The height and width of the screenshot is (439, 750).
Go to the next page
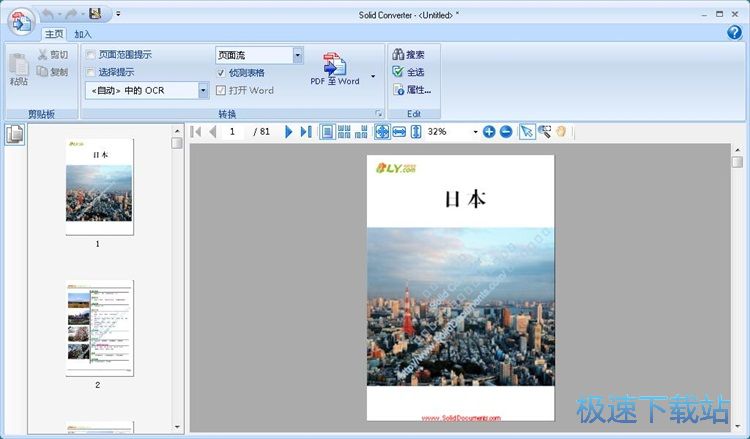[288, 132]
